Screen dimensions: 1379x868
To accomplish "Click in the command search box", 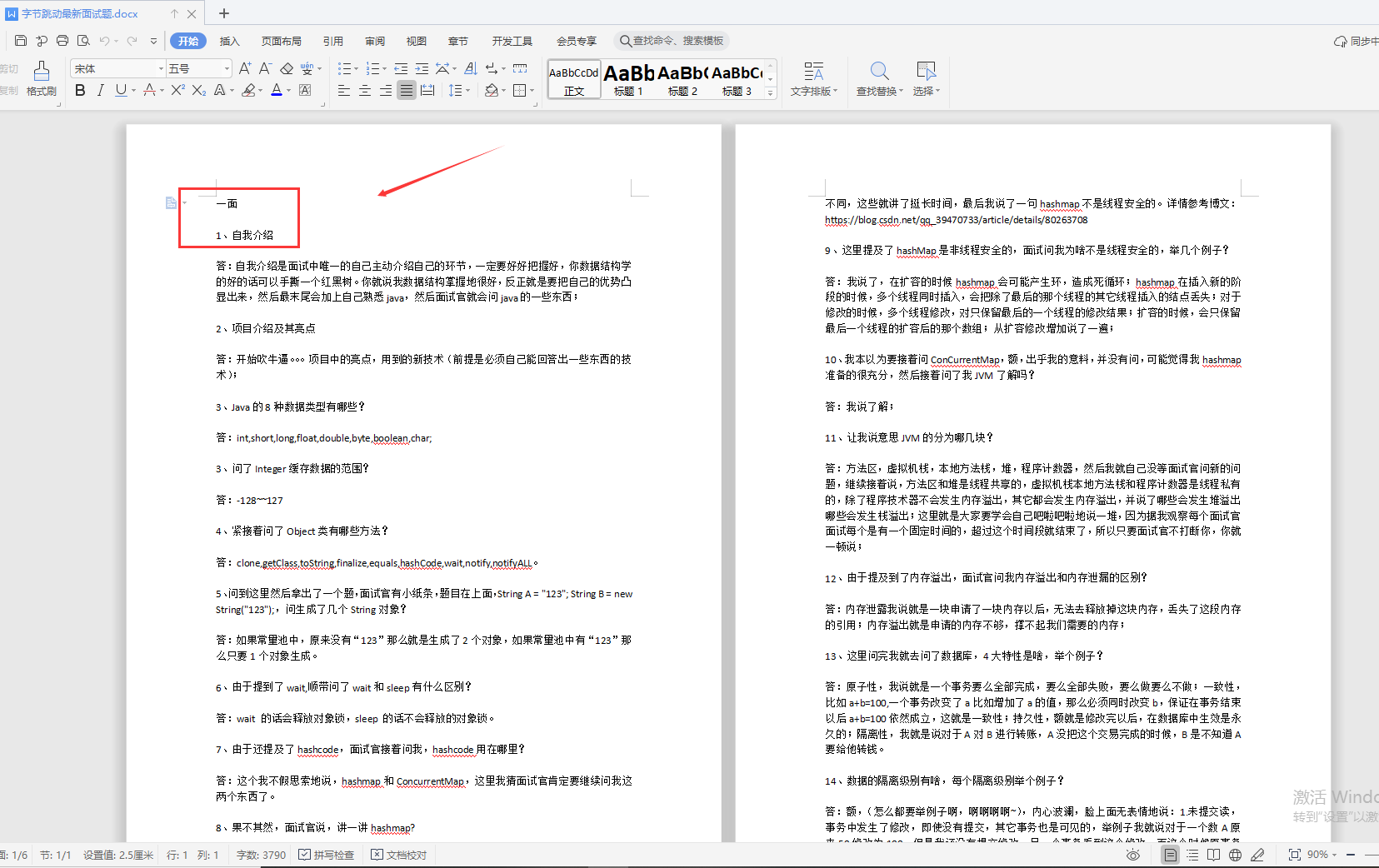I will [x=672, y=41].
